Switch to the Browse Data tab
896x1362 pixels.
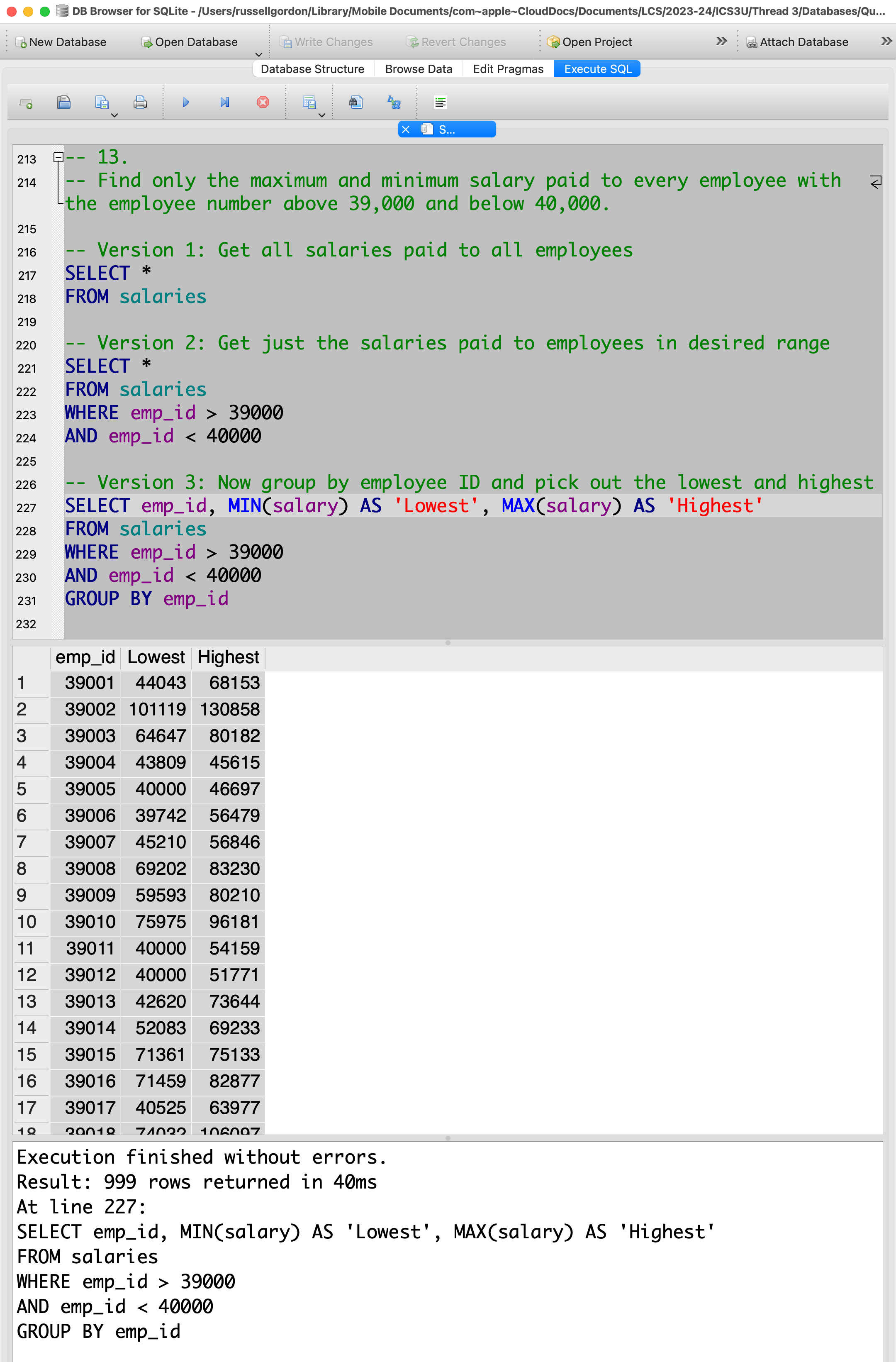(x=418, y=68)
